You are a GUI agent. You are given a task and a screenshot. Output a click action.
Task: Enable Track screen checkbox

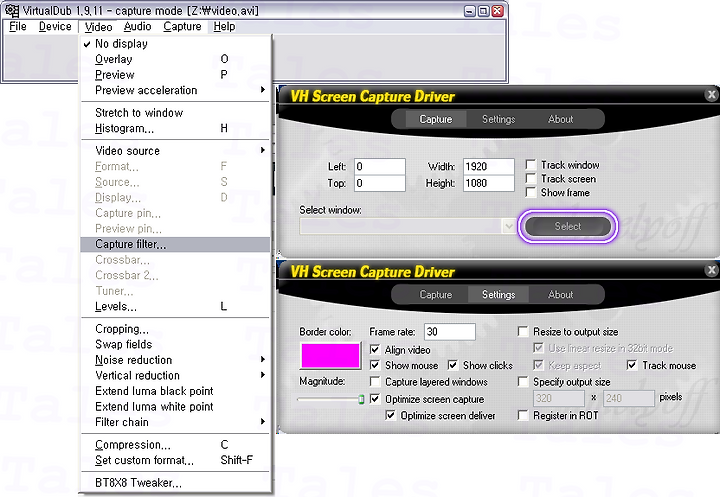click(531, 178)
